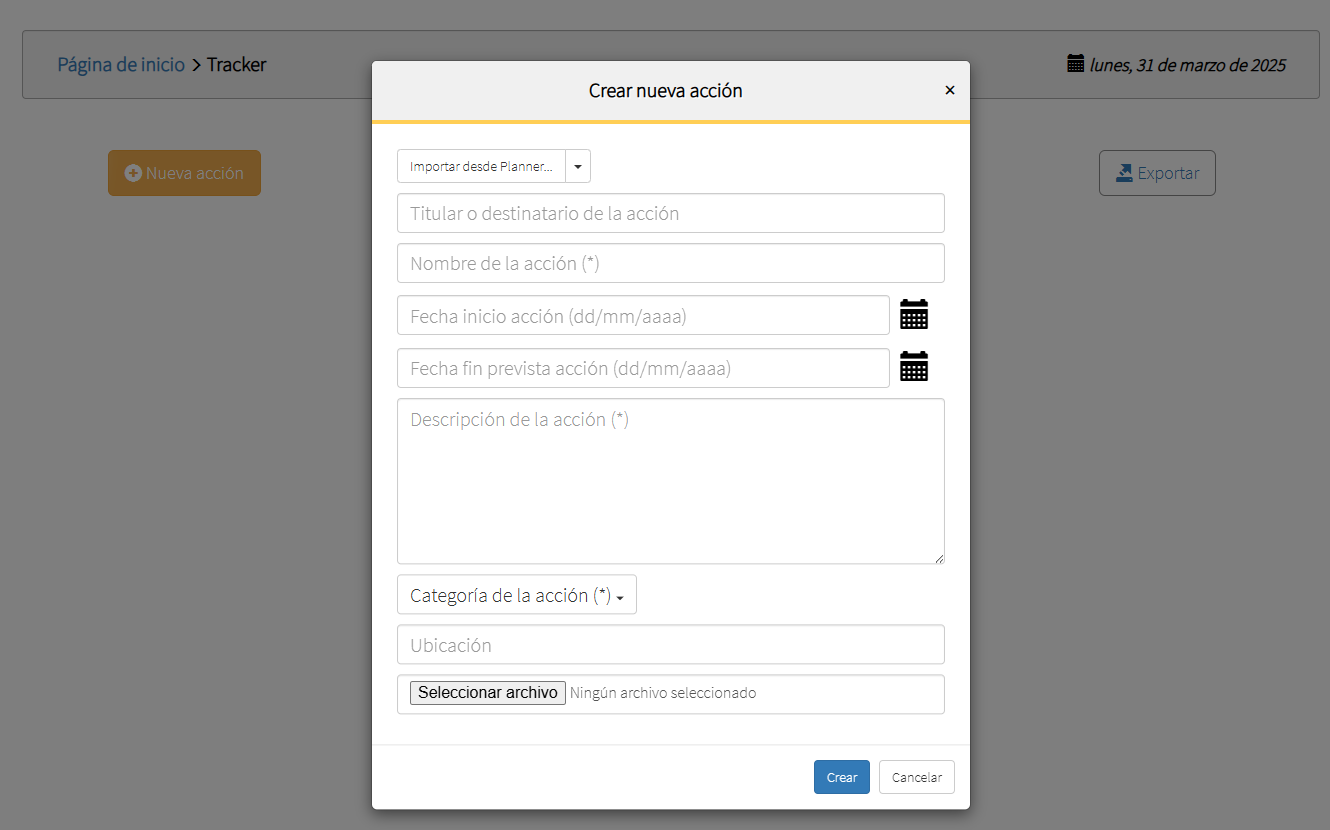This screenshot has height=830, width=1330.
Task: Click the calendar icon beside today's date
Action: tap(1076, 64)
